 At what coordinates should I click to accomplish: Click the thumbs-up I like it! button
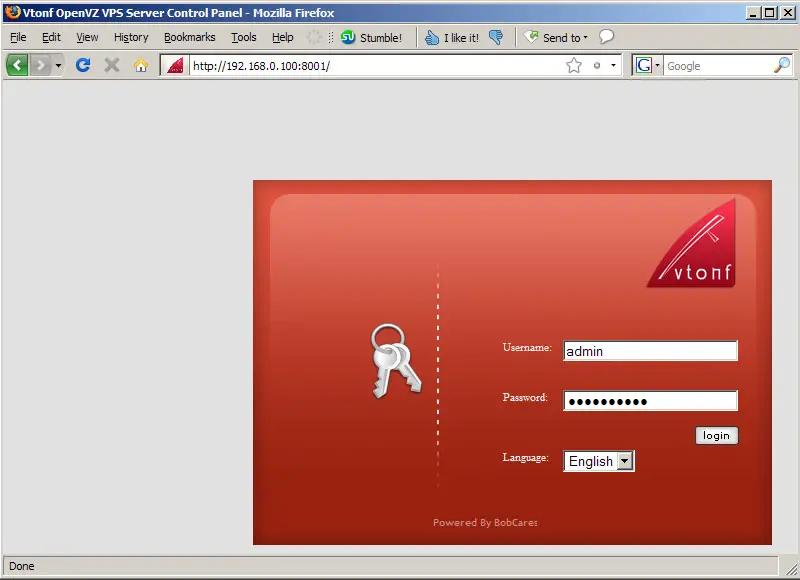[452, 37]
